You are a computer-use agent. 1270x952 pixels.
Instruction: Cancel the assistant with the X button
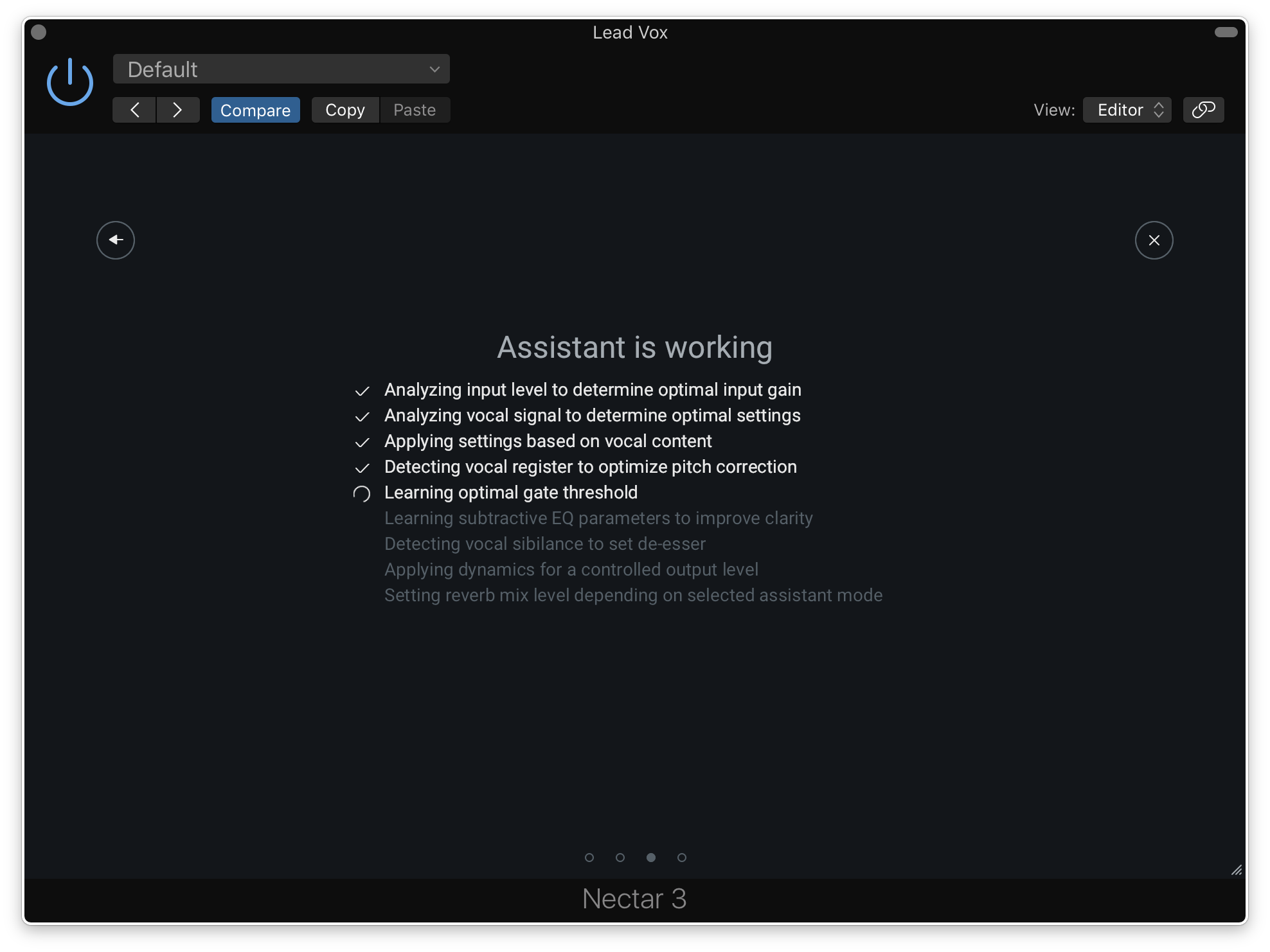pos(1154,240)
